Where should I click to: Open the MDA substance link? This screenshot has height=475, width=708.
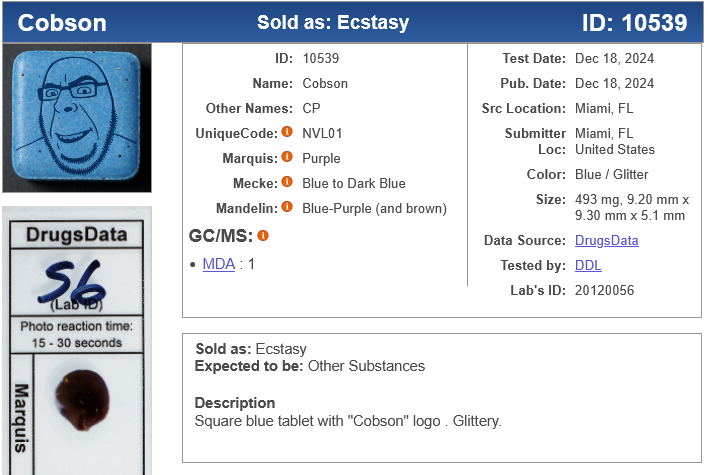[218, 264]
